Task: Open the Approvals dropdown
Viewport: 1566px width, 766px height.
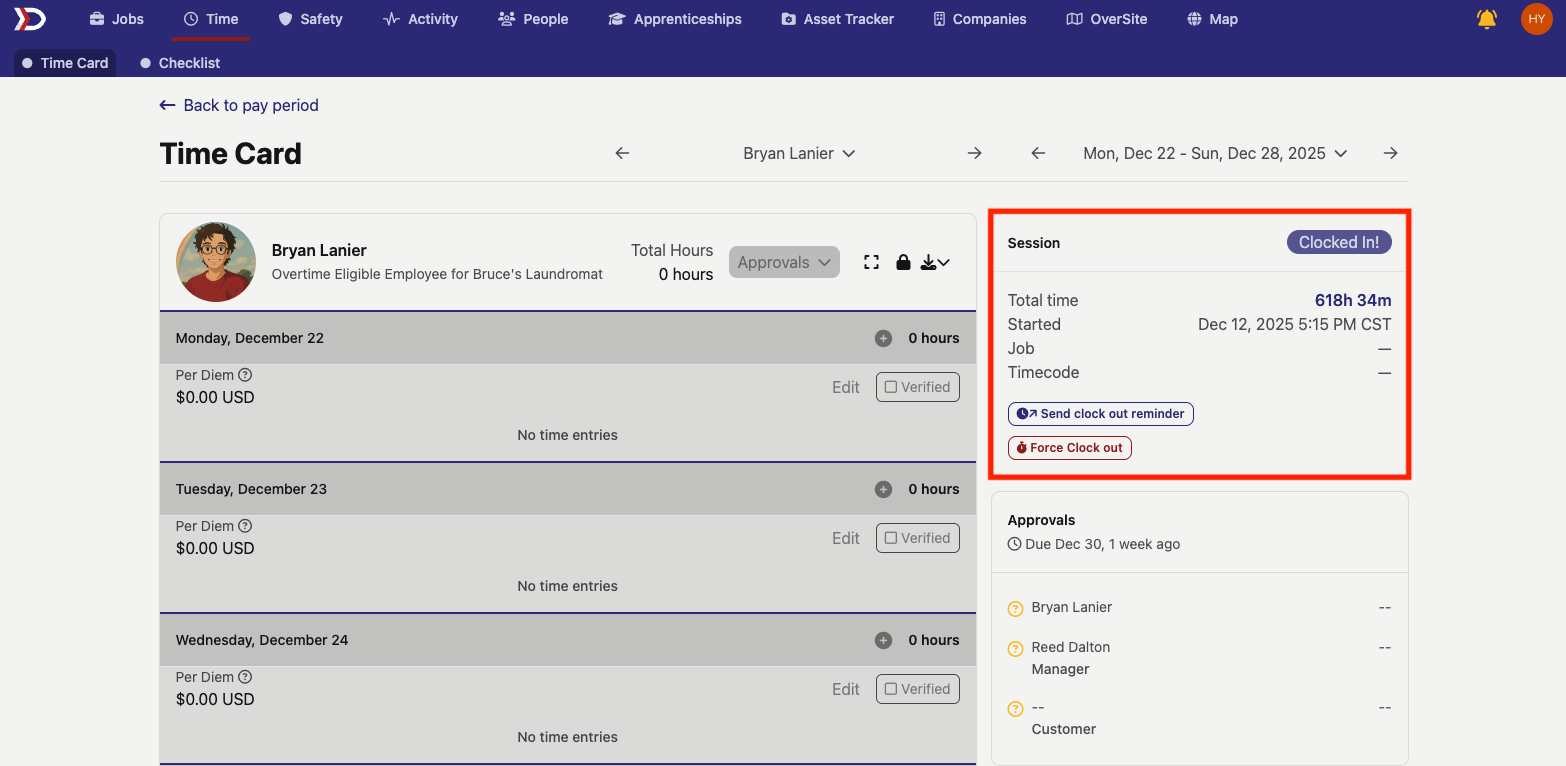Action: [x=784, y=262]
